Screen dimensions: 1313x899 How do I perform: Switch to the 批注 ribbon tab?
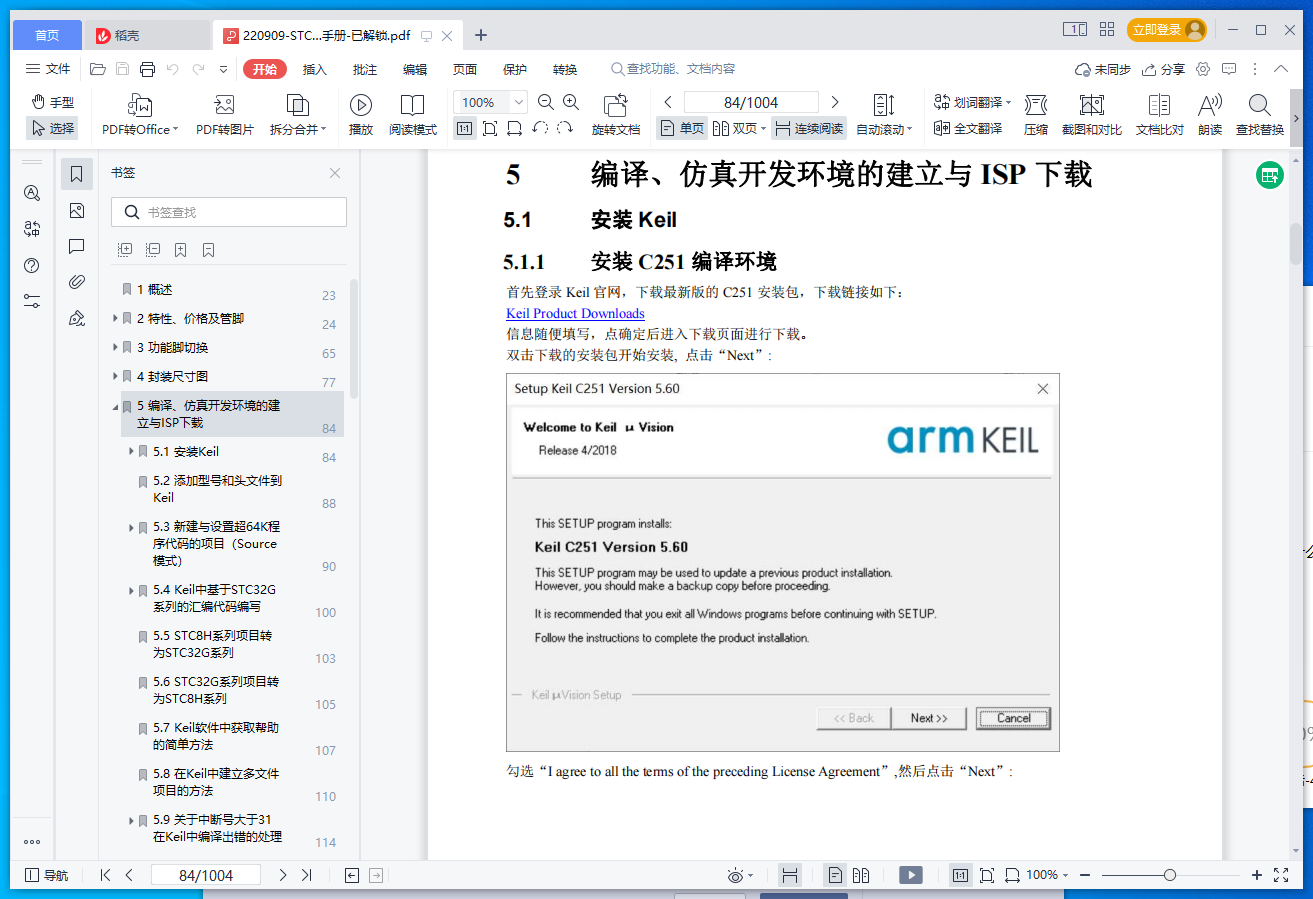pos(365,69)
